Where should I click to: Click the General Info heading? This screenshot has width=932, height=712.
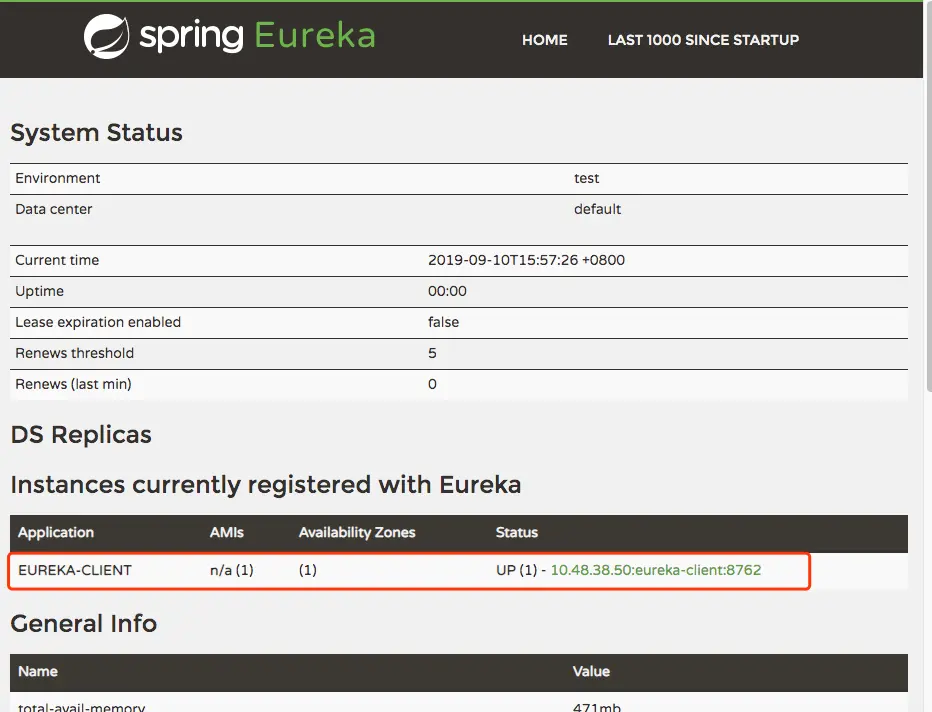[x=84, y=623]
